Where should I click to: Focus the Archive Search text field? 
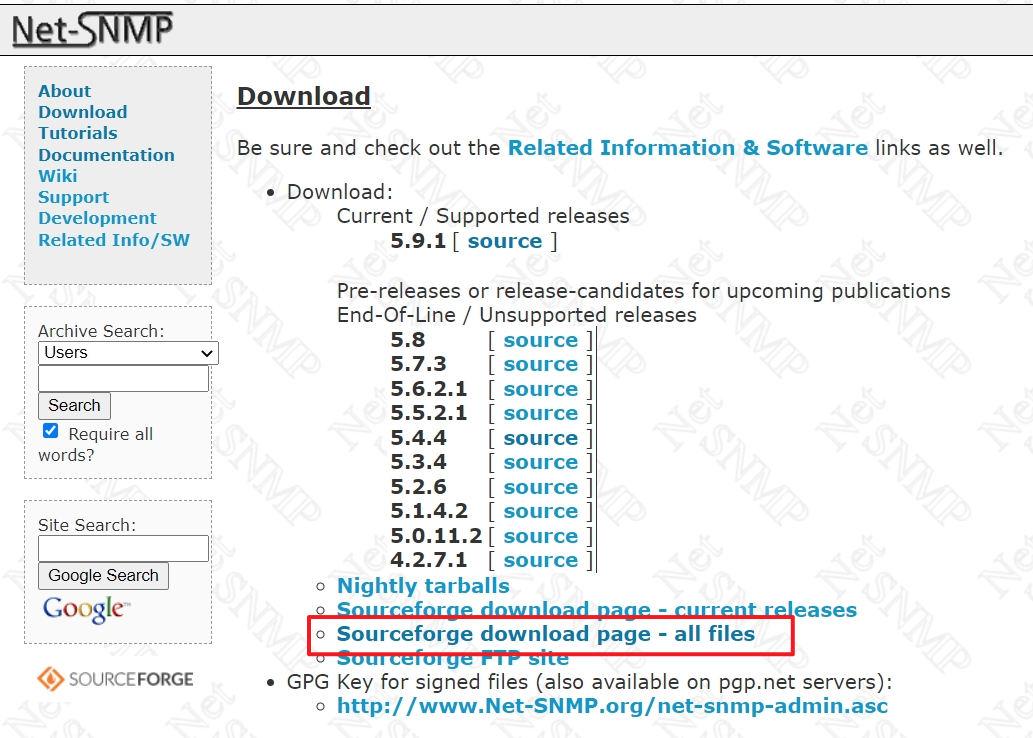click(x=124, y=379)
